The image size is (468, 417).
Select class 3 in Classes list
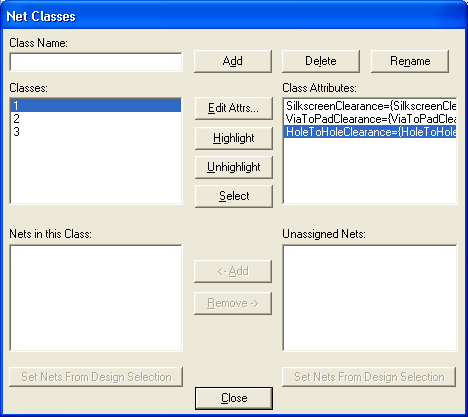coord(96,132)
